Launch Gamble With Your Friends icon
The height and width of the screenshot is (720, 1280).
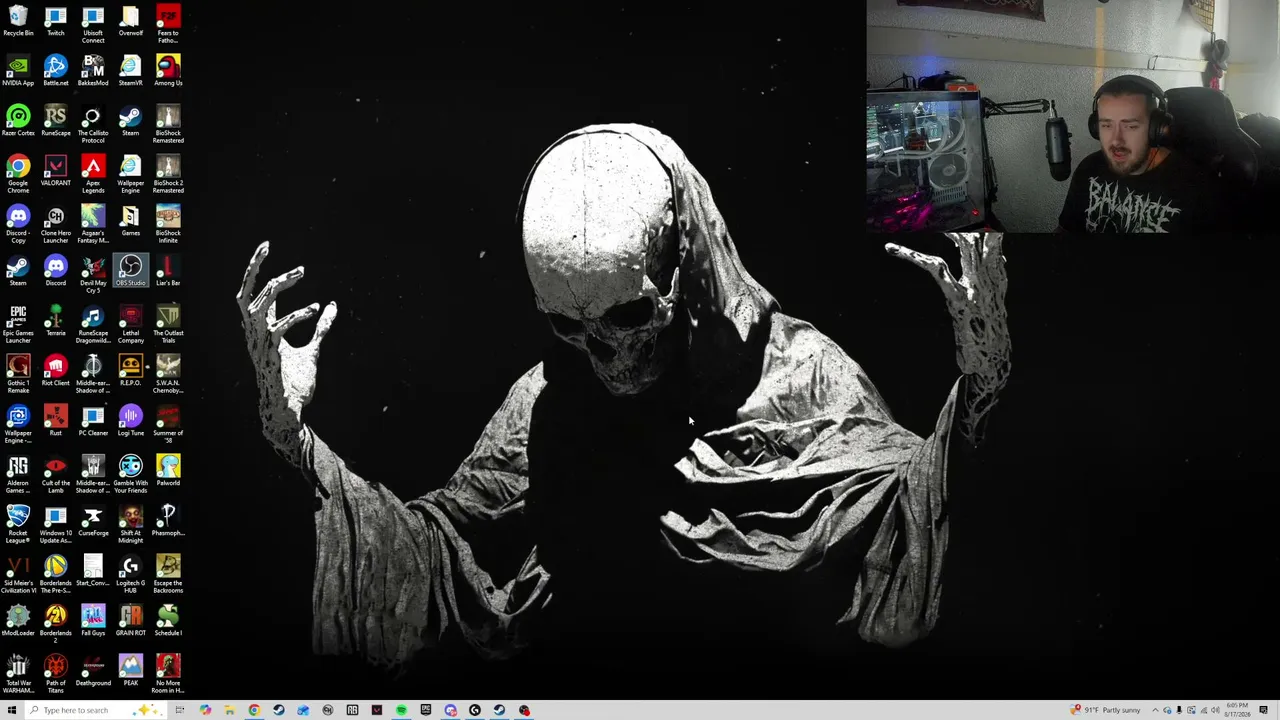[x=130, y=475]
